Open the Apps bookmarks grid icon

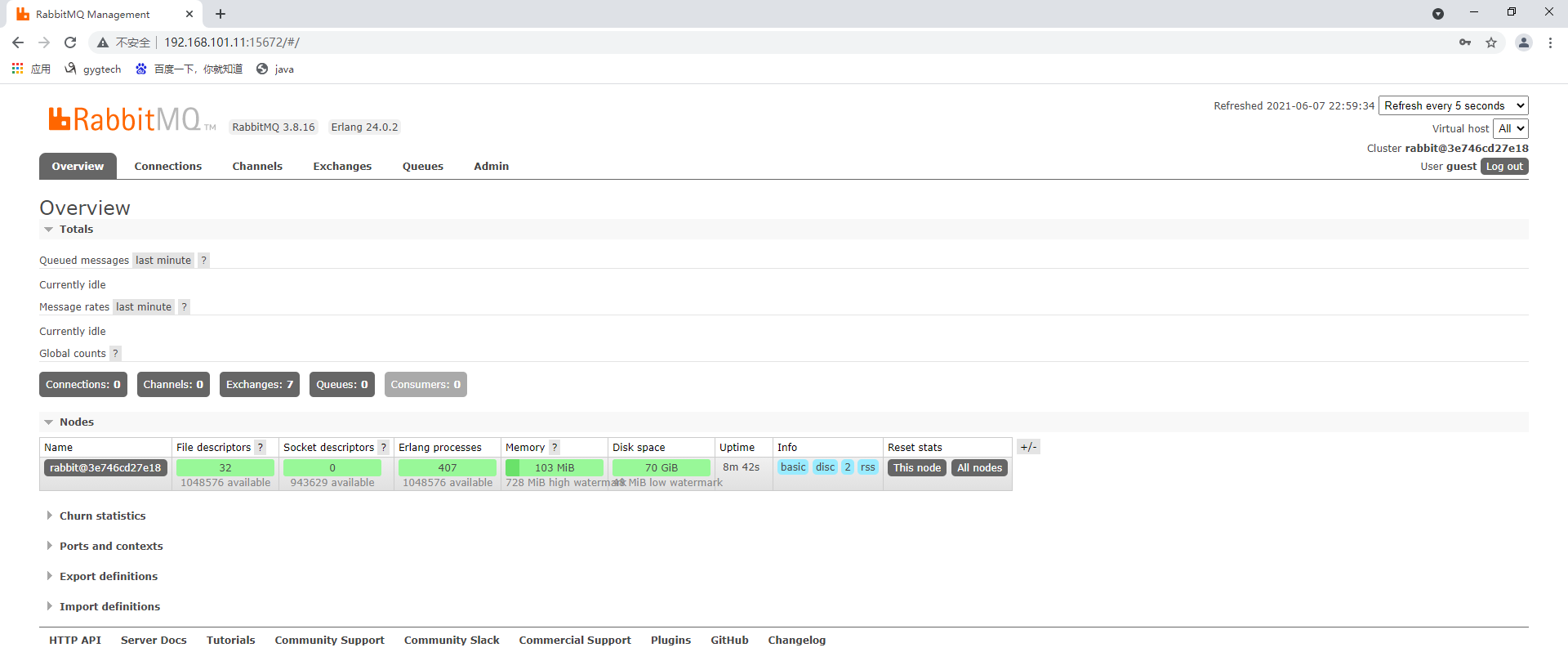(x=17, y=69)
